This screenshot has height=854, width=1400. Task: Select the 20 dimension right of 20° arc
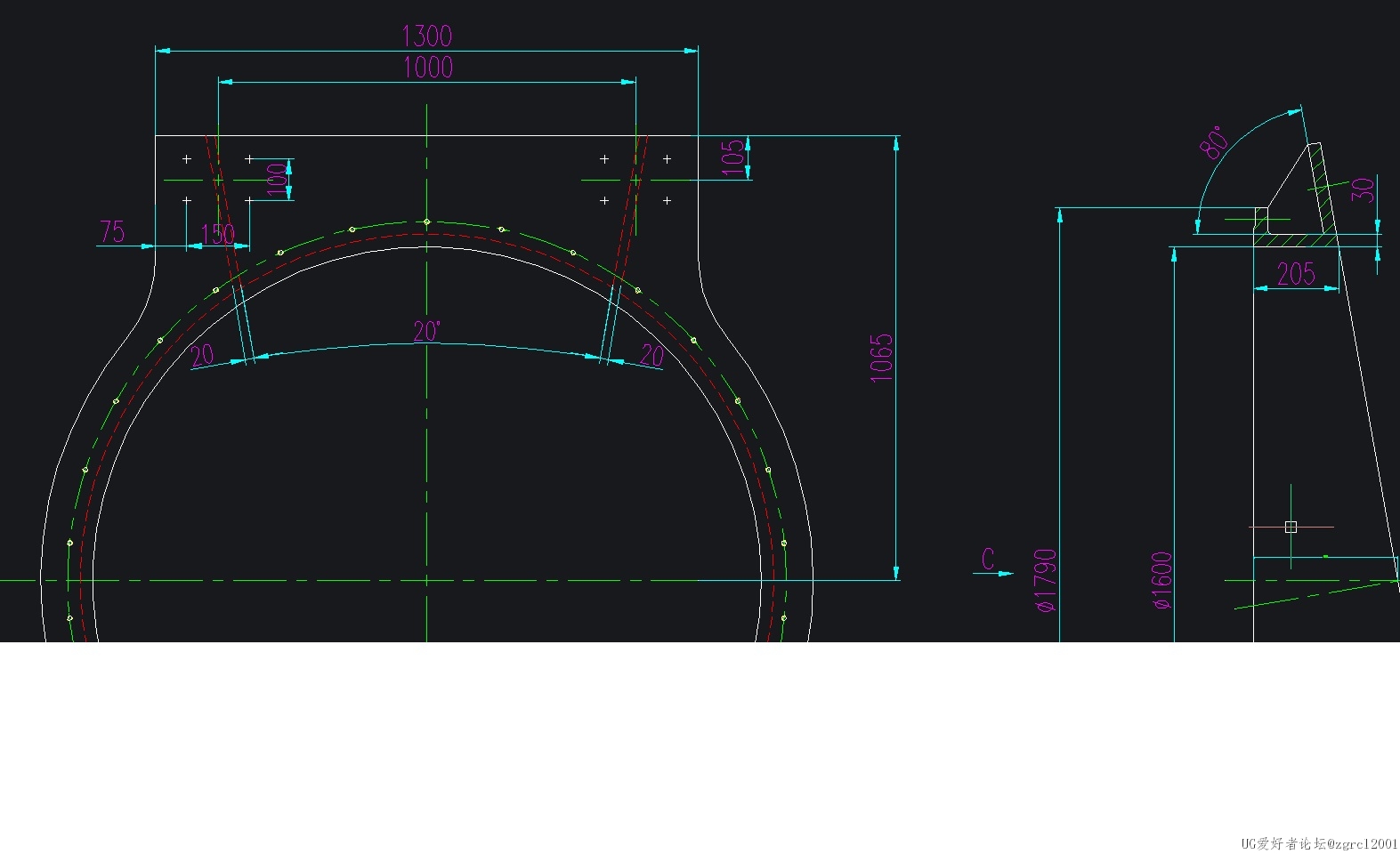point(652,356)
